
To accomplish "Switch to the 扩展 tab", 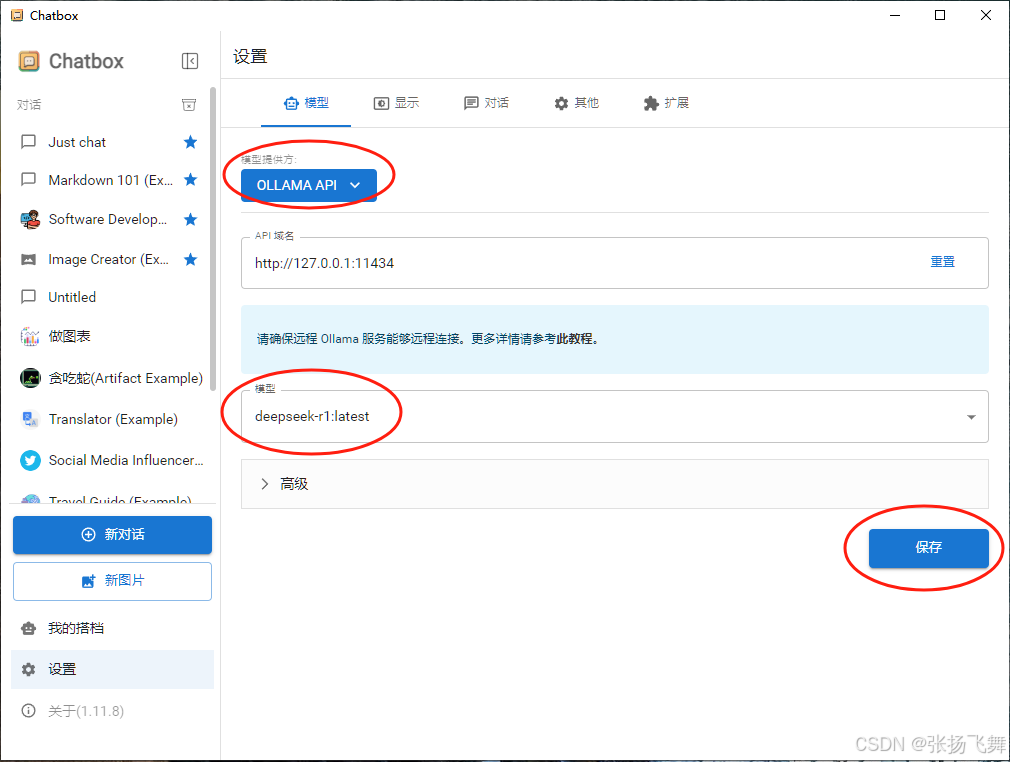I will pyautogui.click(x=666, y=103).
